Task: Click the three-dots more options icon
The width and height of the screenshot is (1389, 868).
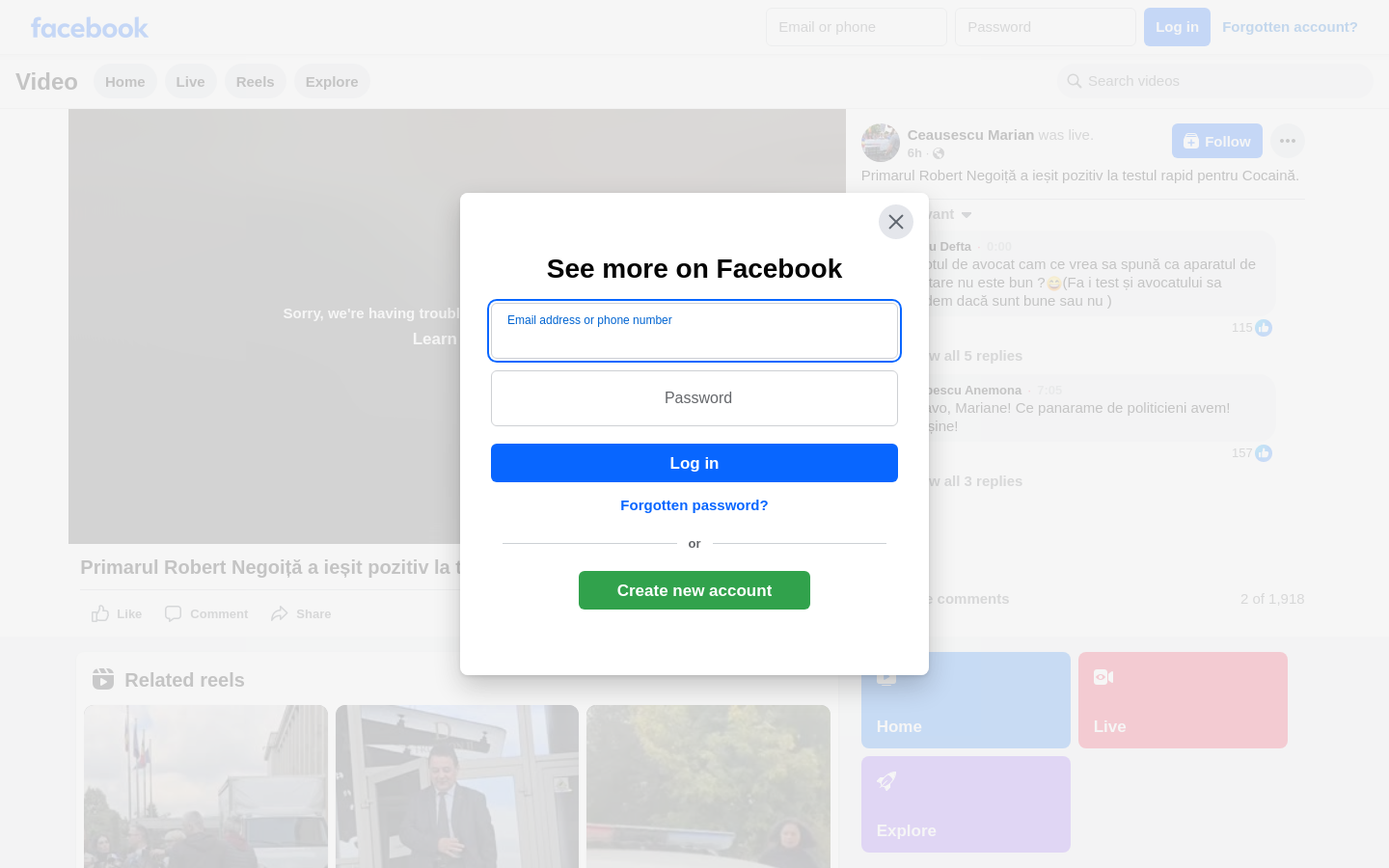Action: [1287, 141]
